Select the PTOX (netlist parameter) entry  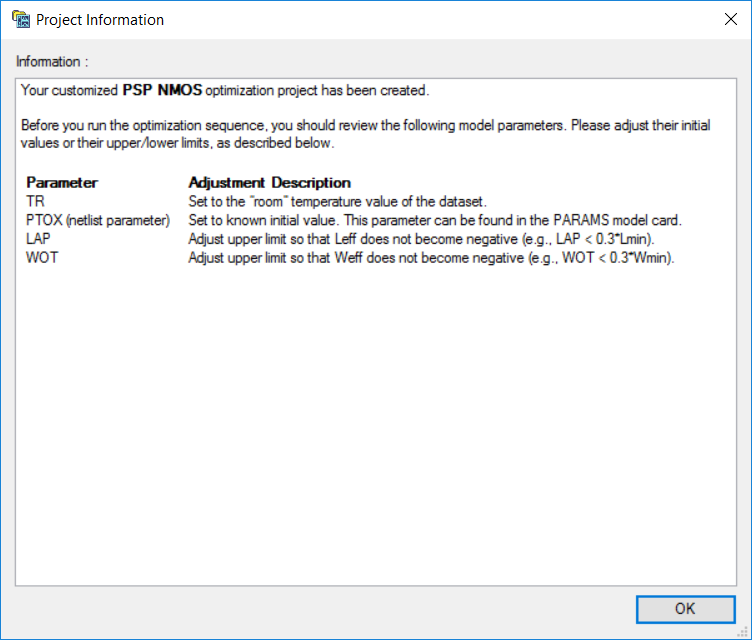point(98,220)
